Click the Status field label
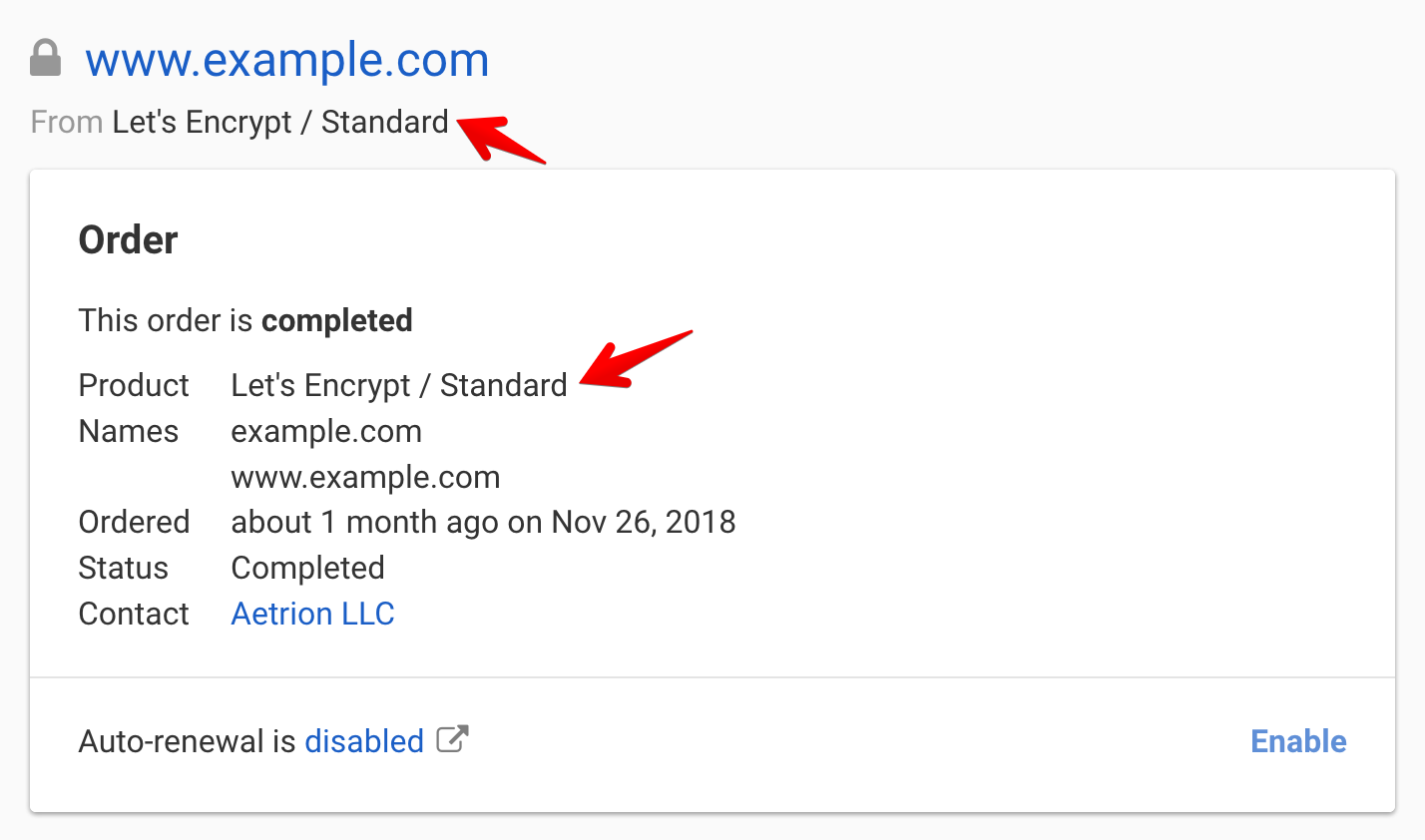 (x=124, y=568)
